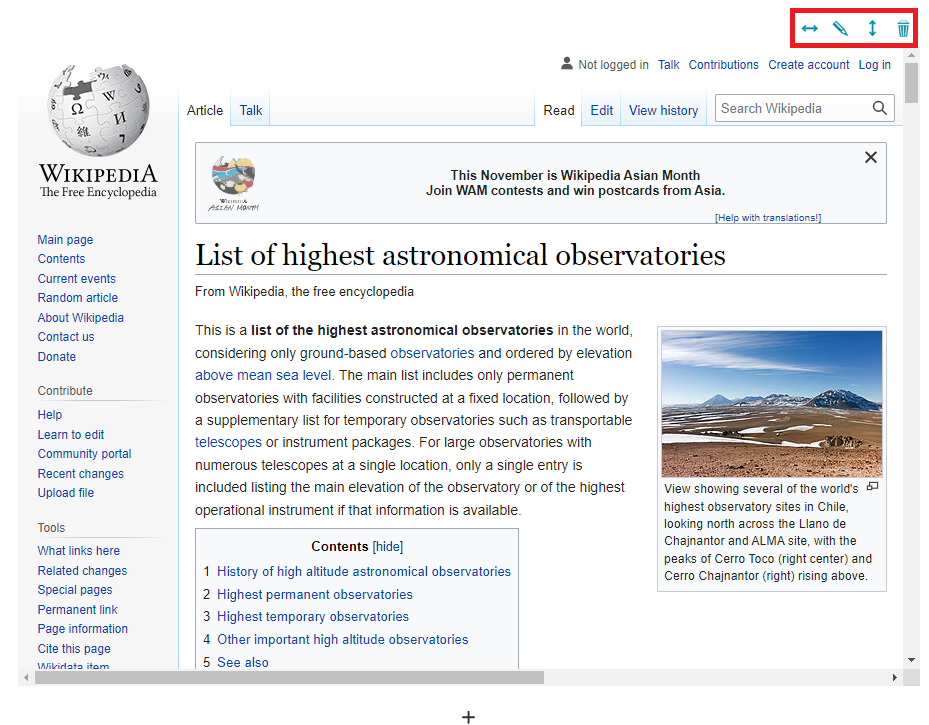Click the search magnifier icon
This screenshot has height=725, width=929.
(x=880, y=108)
